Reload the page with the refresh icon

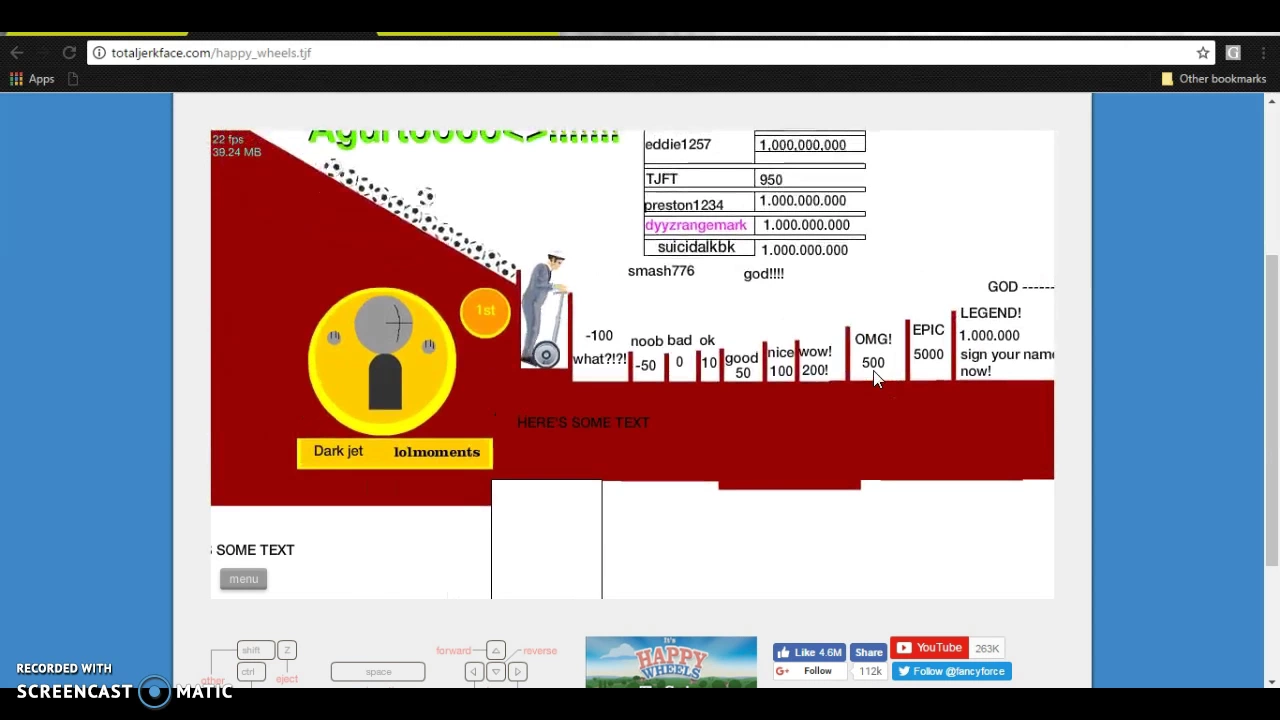[69, 53]
